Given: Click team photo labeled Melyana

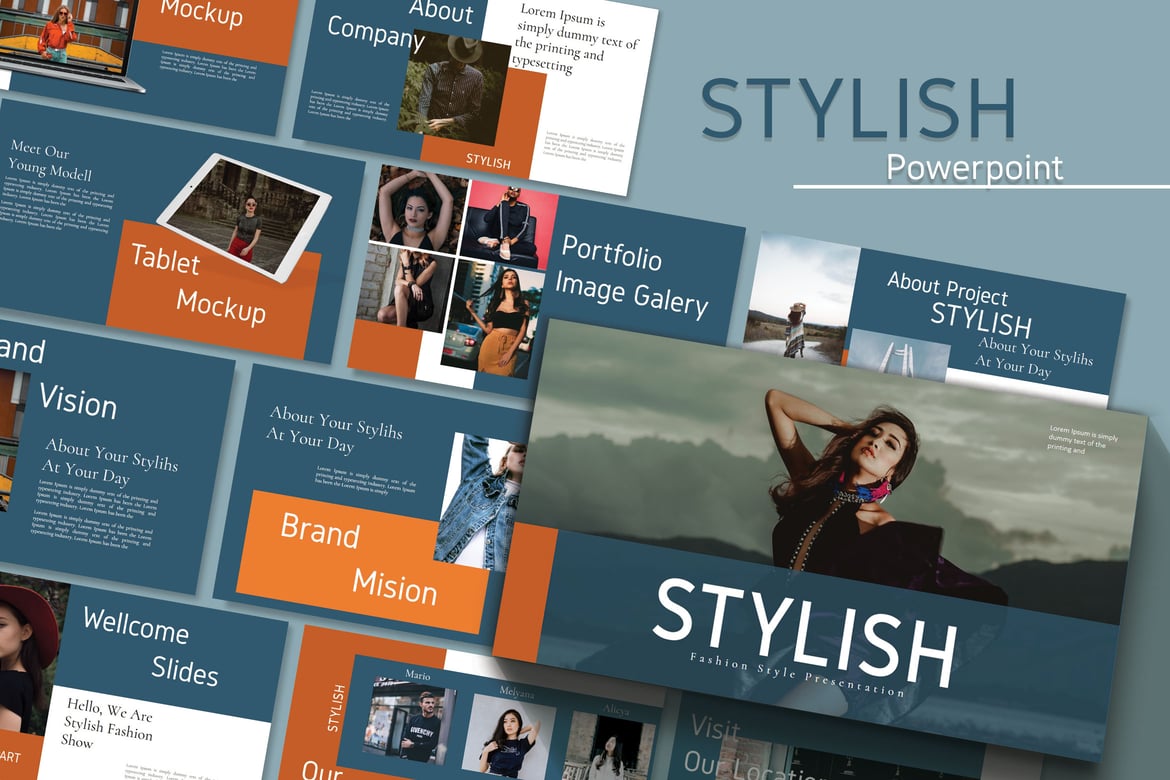Looking at the screenshot, I should pyautogui.click(x=507, y=737).
